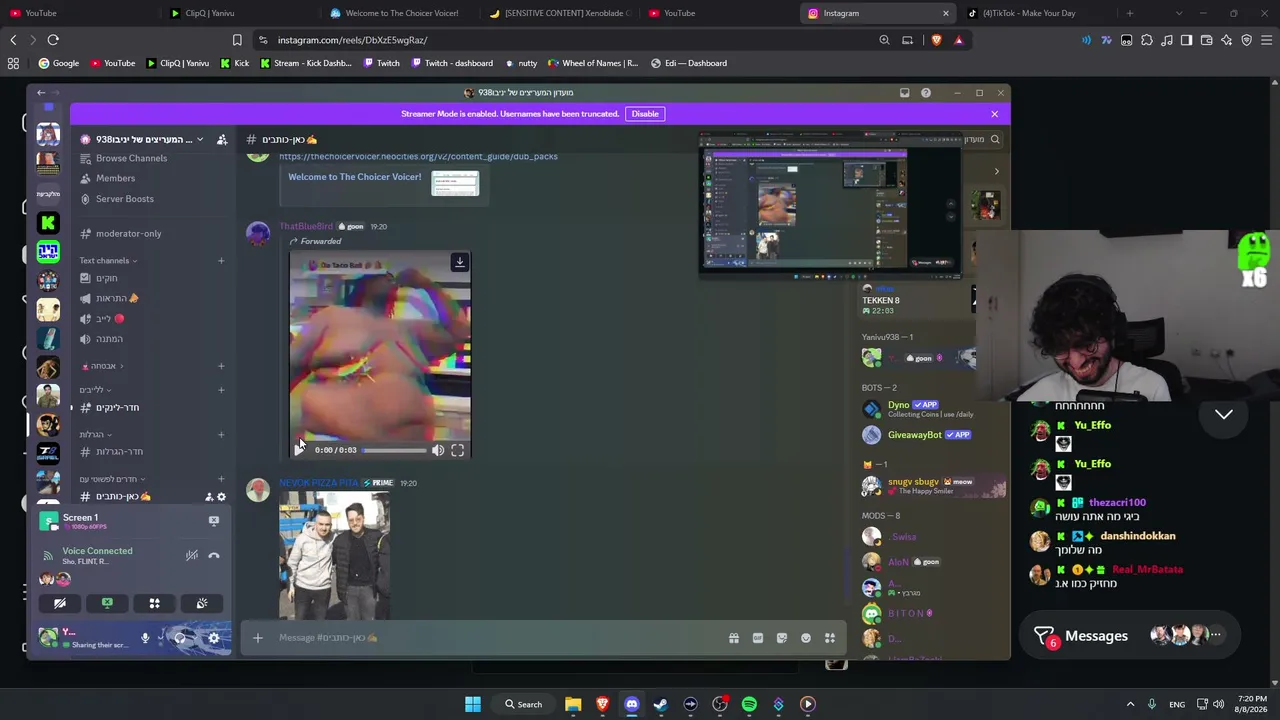
Task: Click the Discord message input field
Action: coord(497,638)
